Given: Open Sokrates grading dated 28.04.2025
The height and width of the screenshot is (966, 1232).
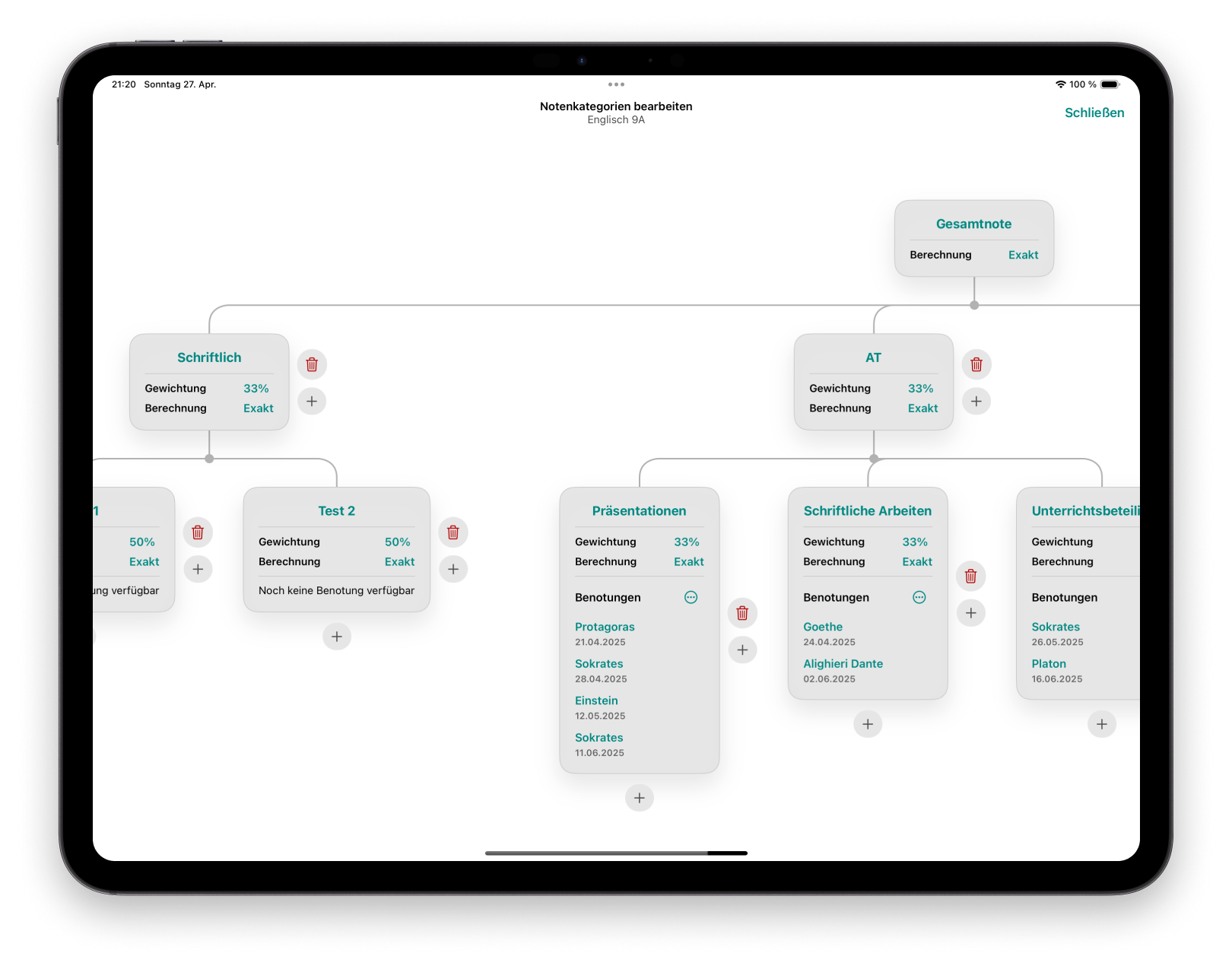Looking at the screenshot, I should pyautogui.click(x=601, y=671).
